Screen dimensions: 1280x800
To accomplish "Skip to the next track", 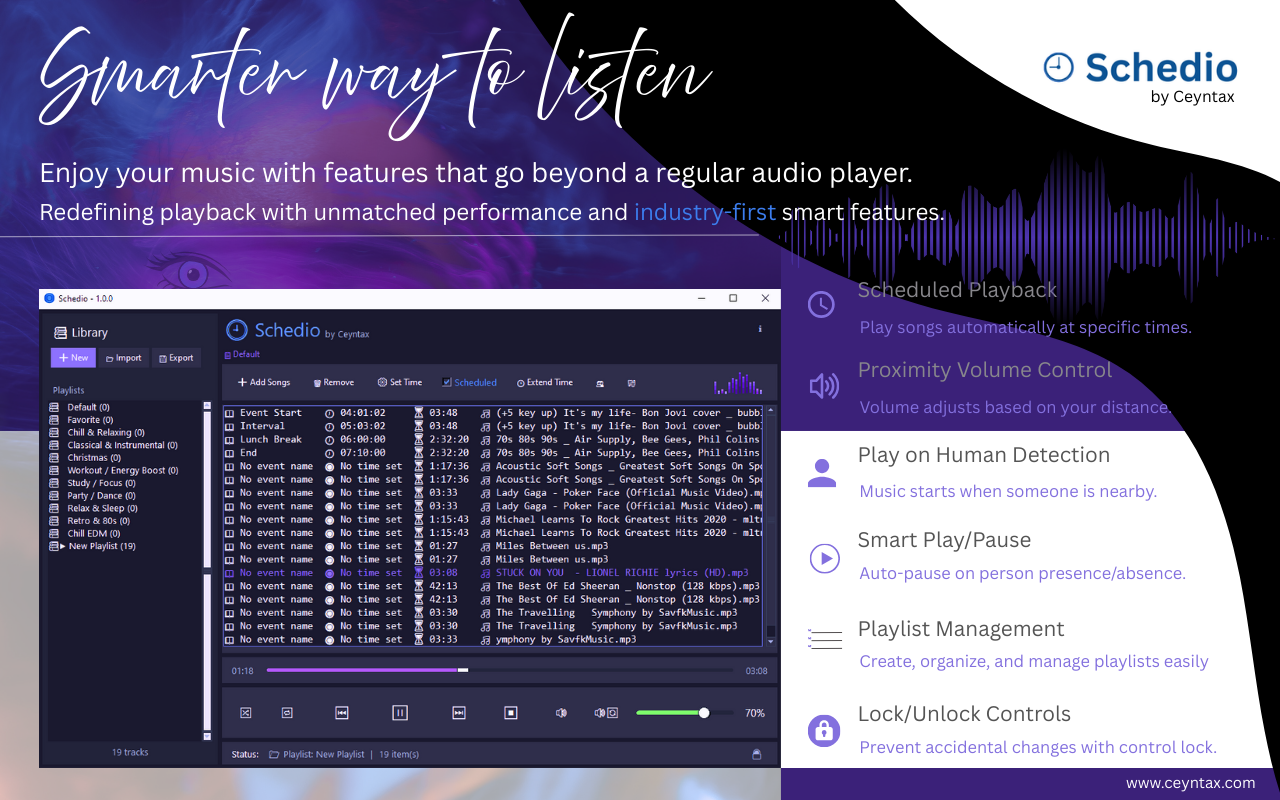I will click(x=459, y=713).
